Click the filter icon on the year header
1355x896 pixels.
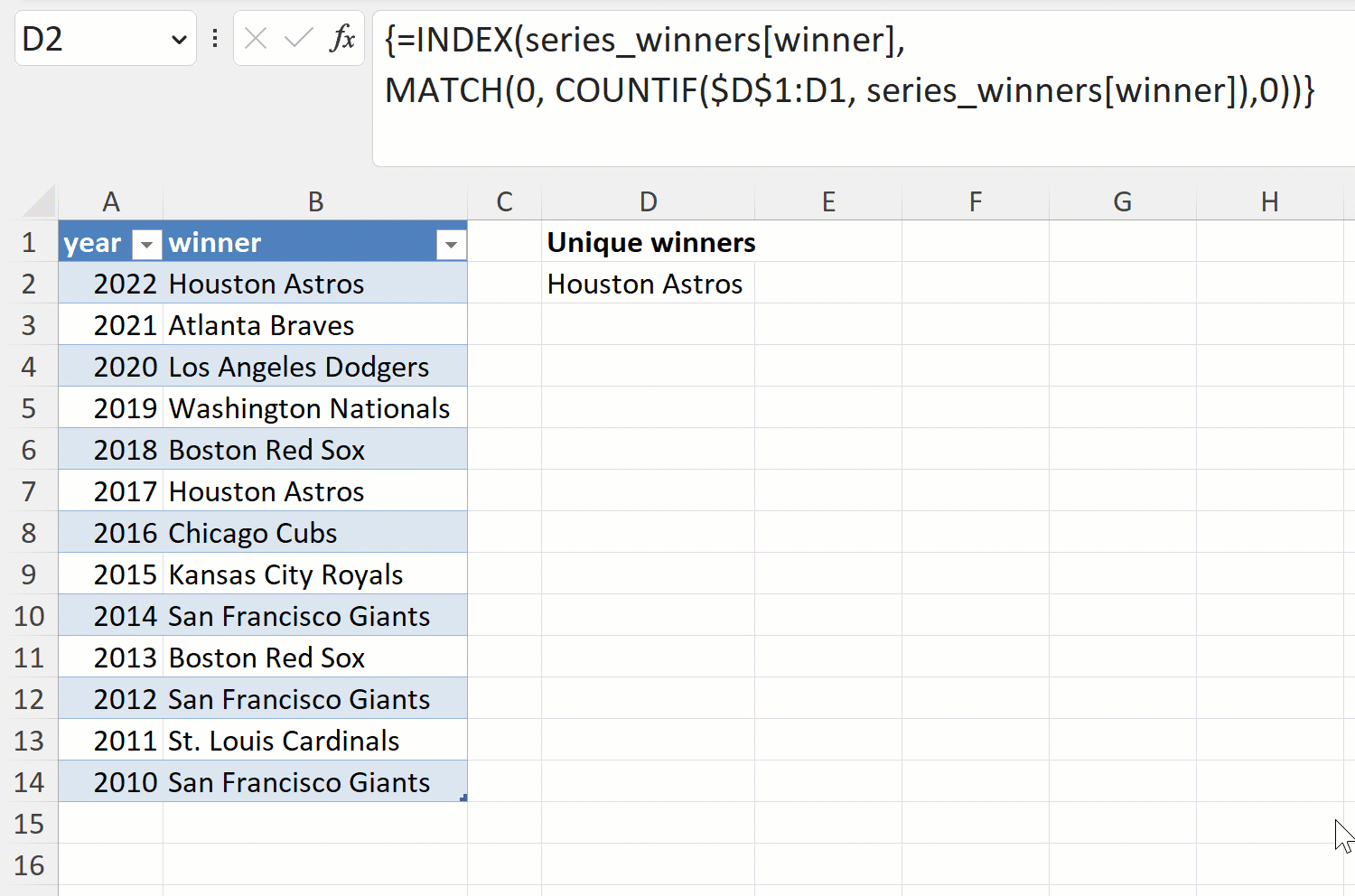pyautogui.click(x=145, y=244)
